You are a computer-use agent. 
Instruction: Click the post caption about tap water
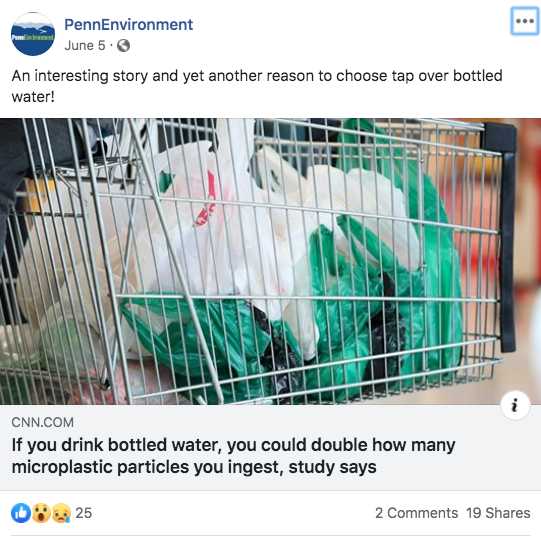click(x=257, y=86)
